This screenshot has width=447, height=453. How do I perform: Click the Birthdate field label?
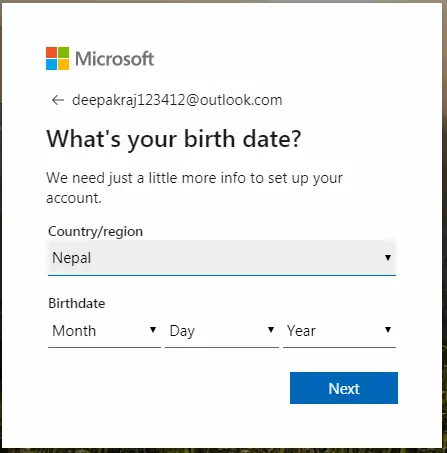click(77, 303)
